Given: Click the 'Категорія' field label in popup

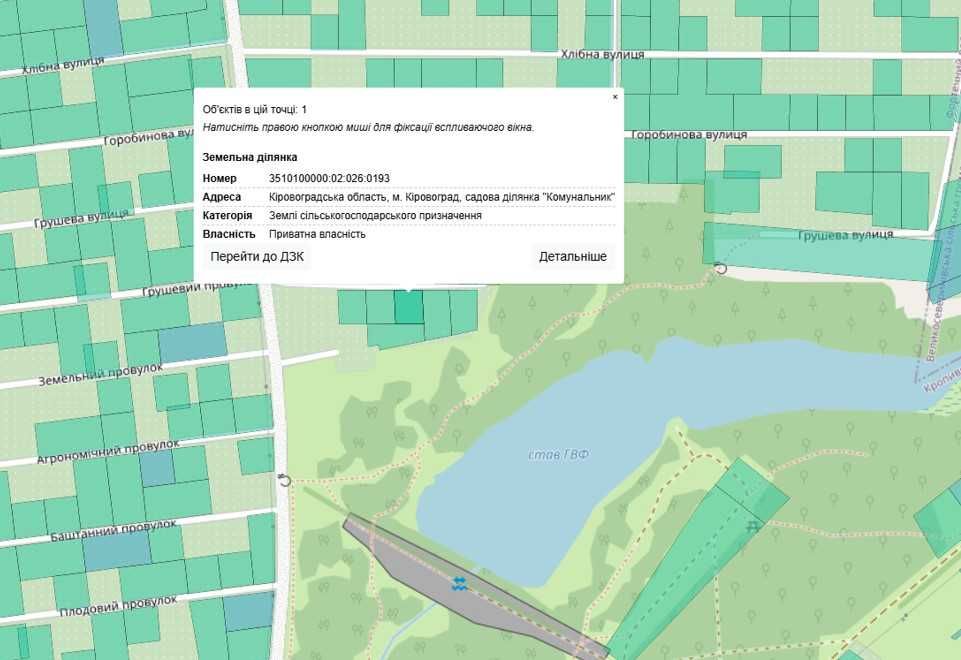Looking at the screenshot, I should coord(227,216).
